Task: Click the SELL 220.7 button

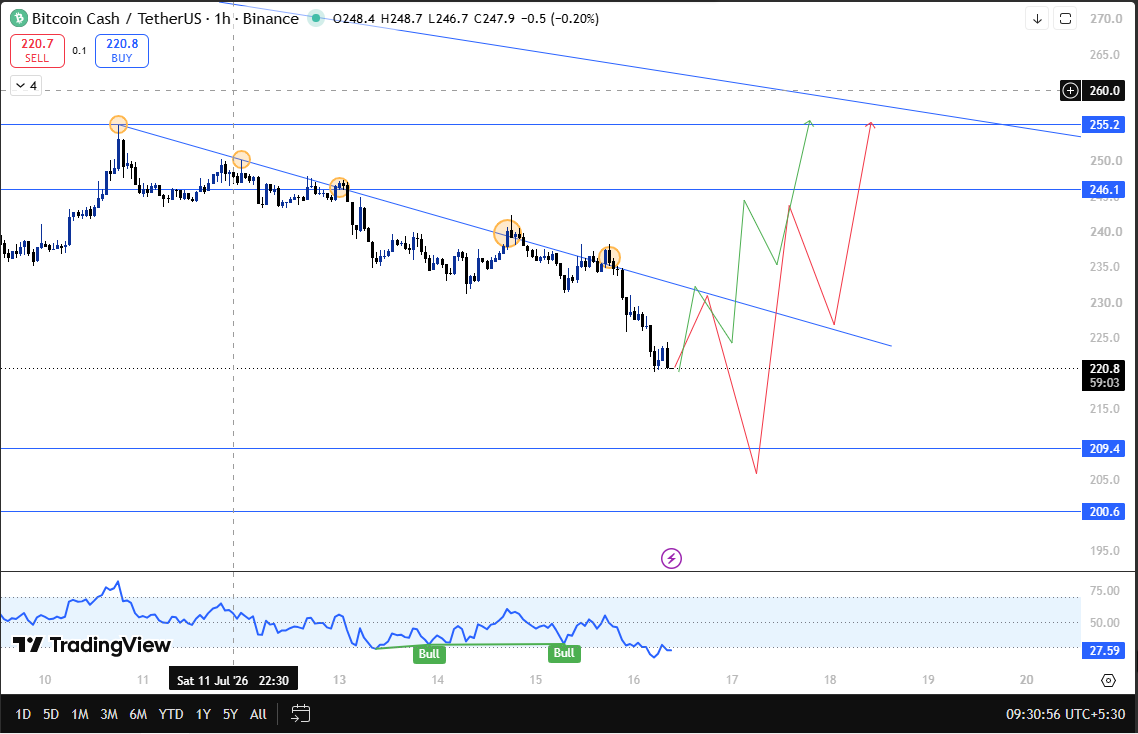Action: tap(37, 51)
